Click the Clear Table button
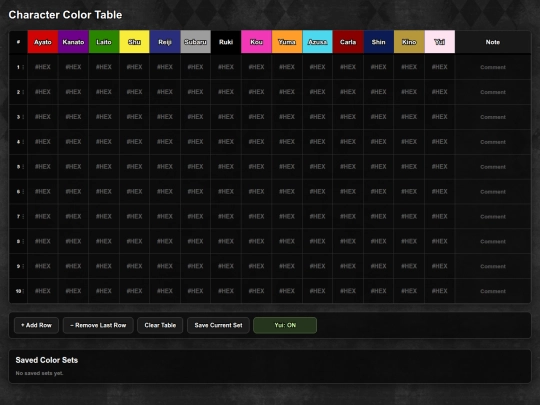The image size is (540, 405). click(160, 325)
